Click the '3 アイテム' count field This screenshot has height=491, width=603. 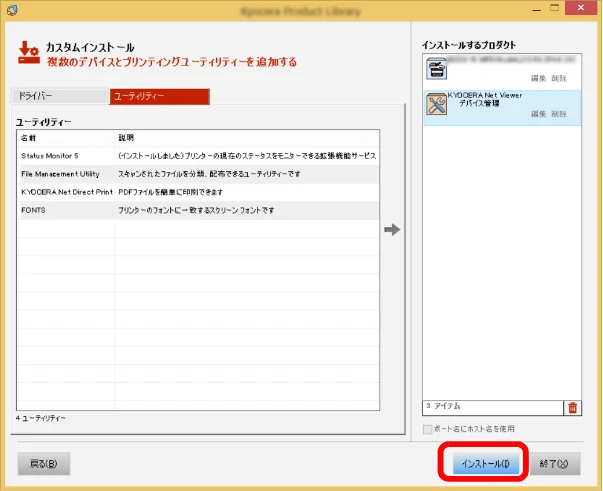click(493, 408)
